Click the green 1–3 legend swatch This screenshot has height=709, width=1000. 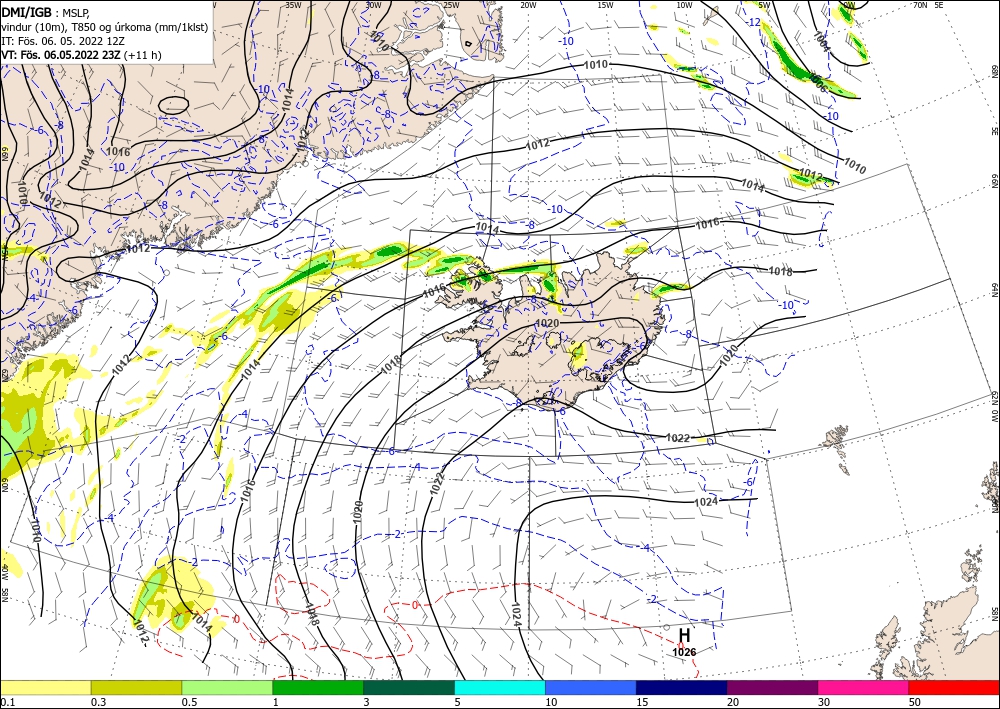tap(318, 687)
